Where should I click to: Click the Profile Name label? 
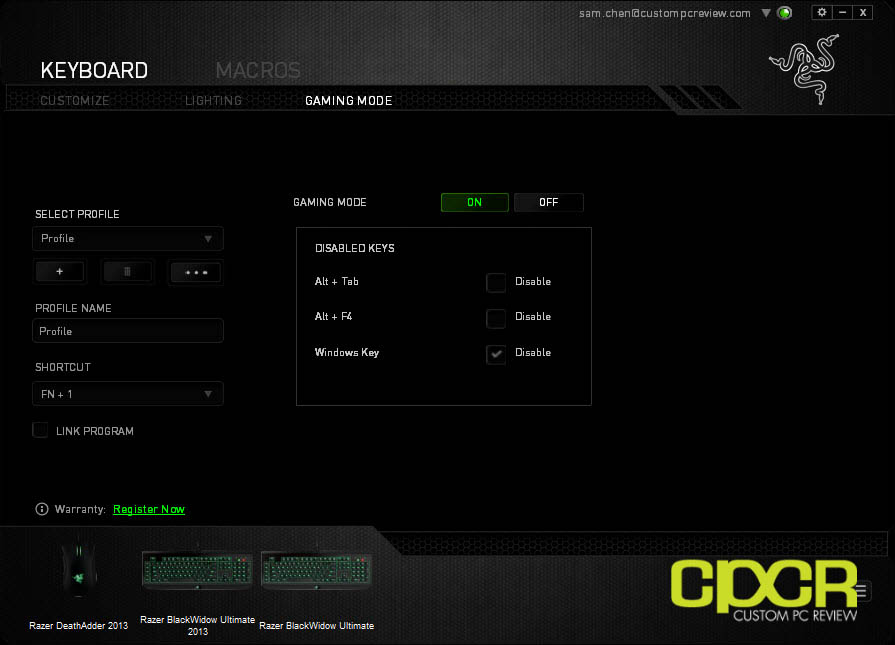(x=73, y=308)
